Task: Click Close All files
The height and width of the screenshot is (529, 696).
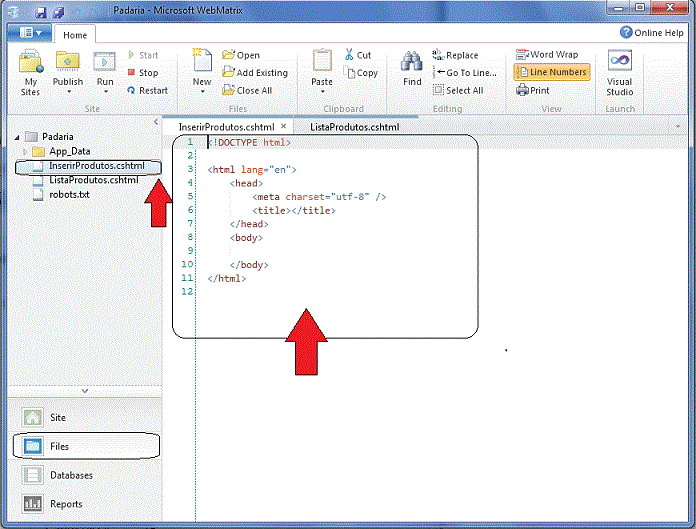Action: point(247,90)
